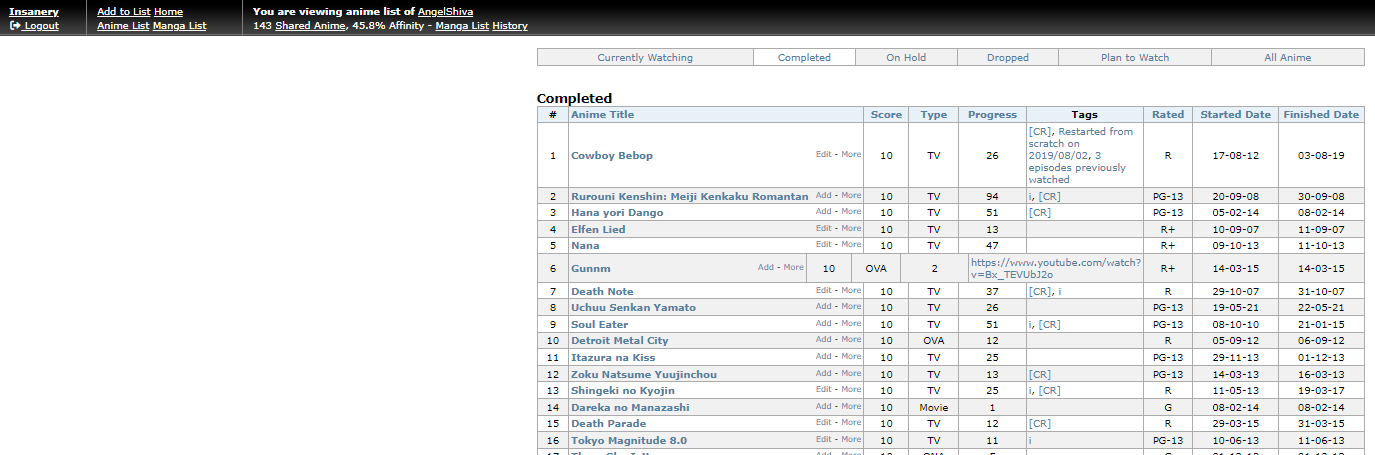Open the History link in header

click(509, 26)
